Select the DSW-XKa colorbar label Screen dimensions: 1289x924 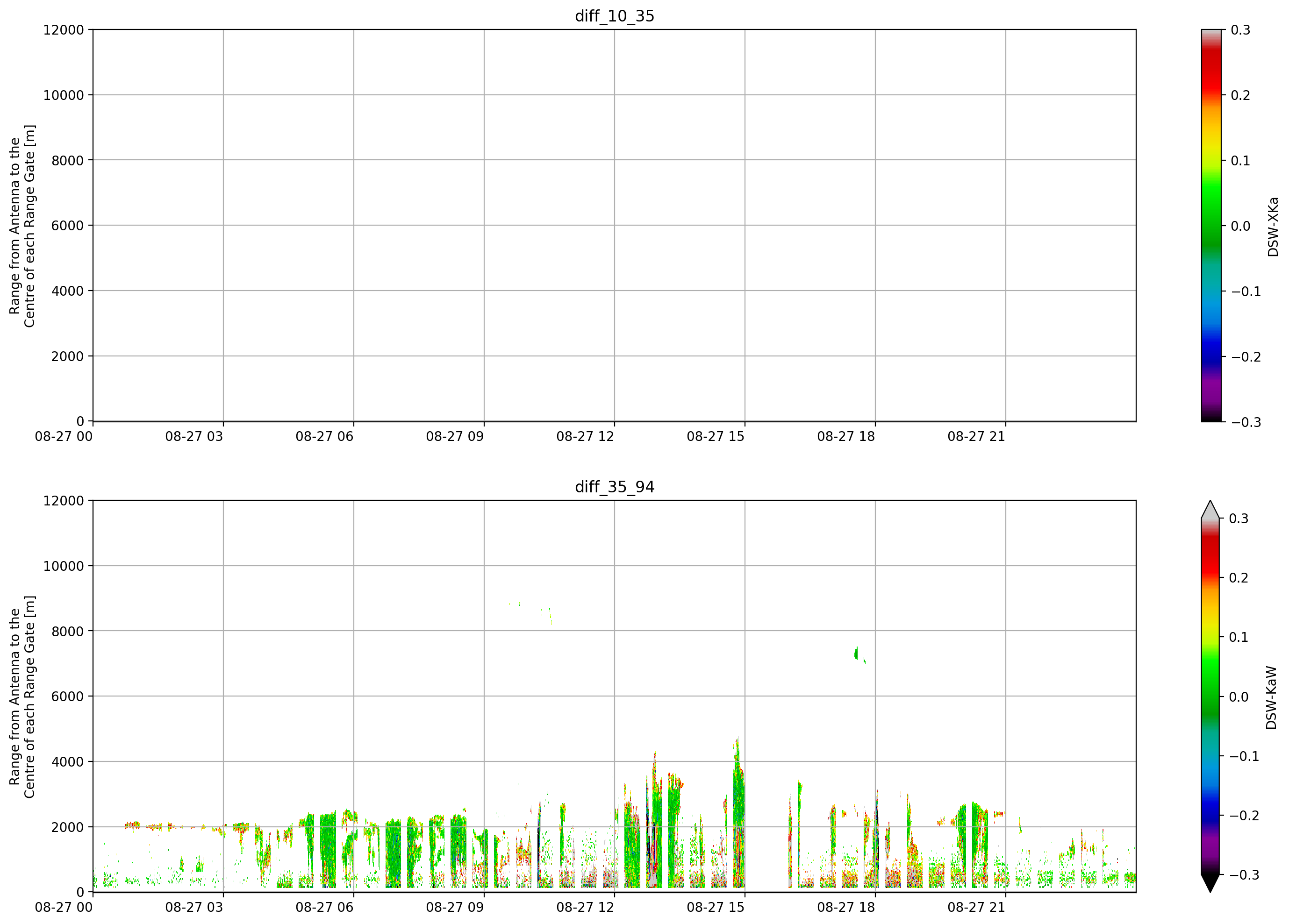1273,227
